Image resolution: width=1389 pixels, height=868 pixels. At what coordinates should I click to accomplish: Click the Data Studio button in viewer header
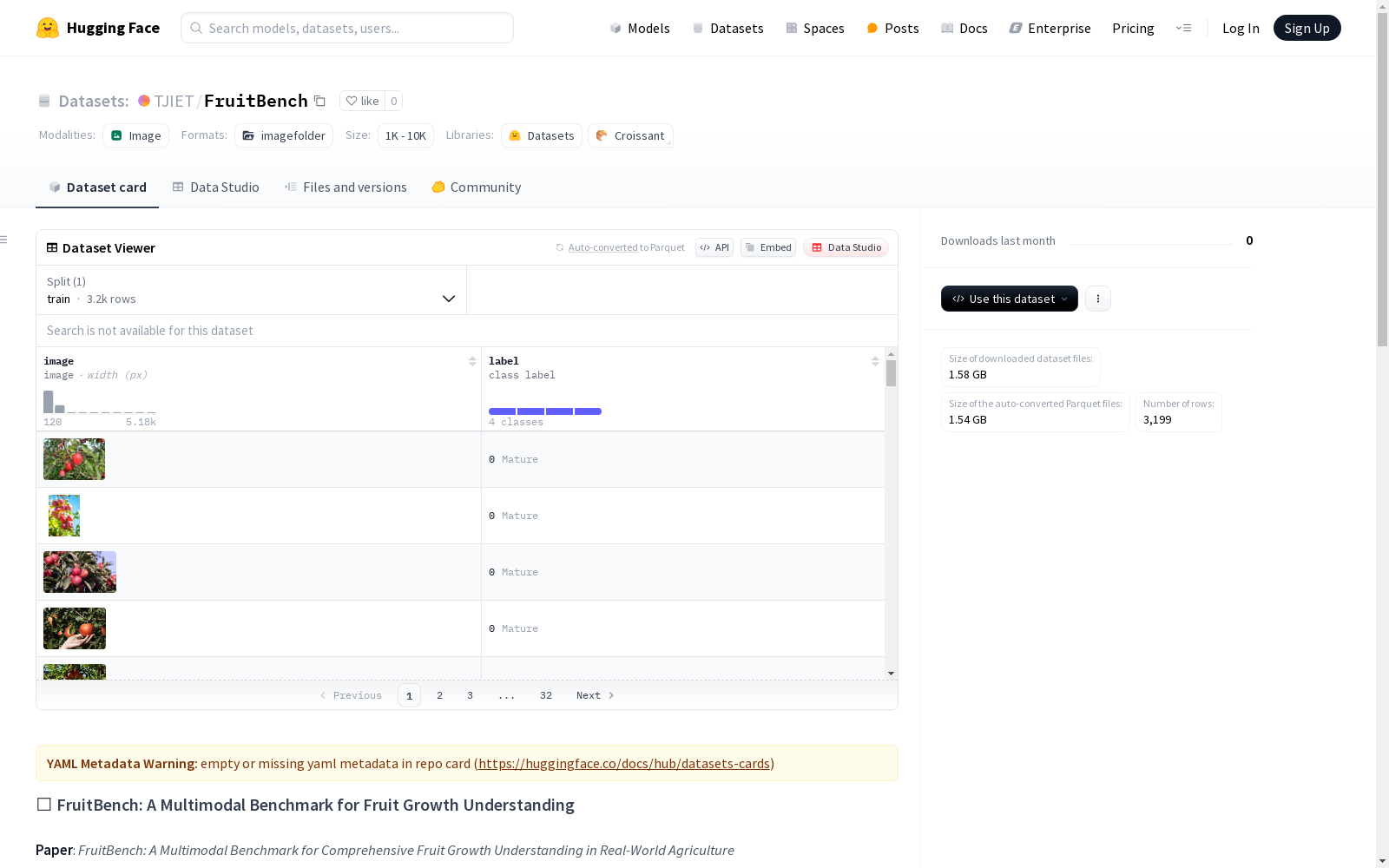(x=846, y=247)
